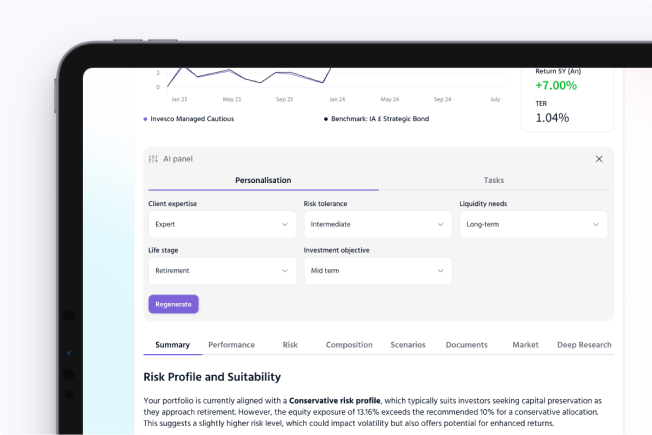Image resolution: width=652 pixels, height=435 pixels.
Task: Open the Investment objective dropdown
Action: pos(378,271)
